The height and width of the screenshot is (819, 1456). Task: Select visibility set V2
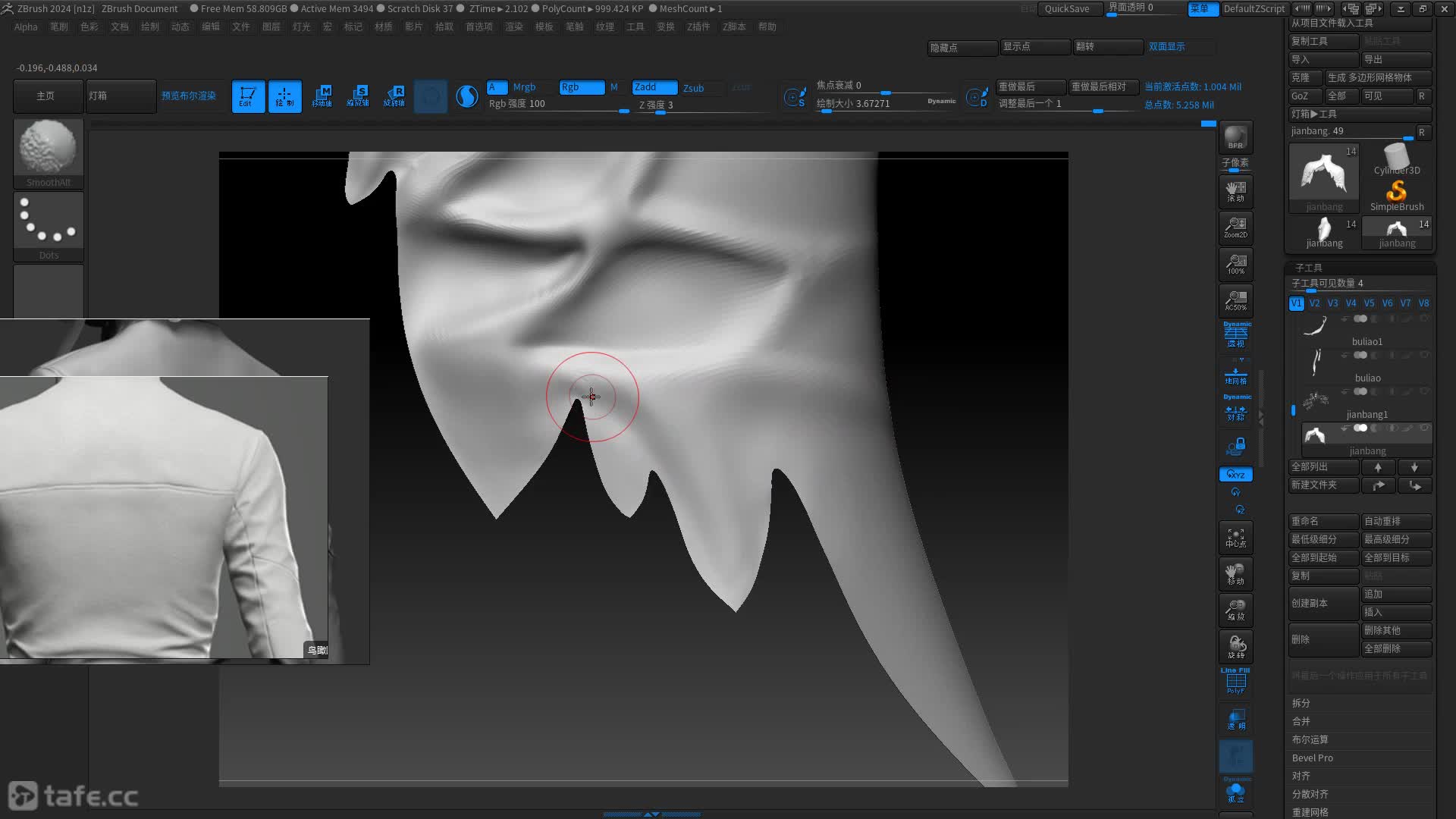pos(1314,303)
